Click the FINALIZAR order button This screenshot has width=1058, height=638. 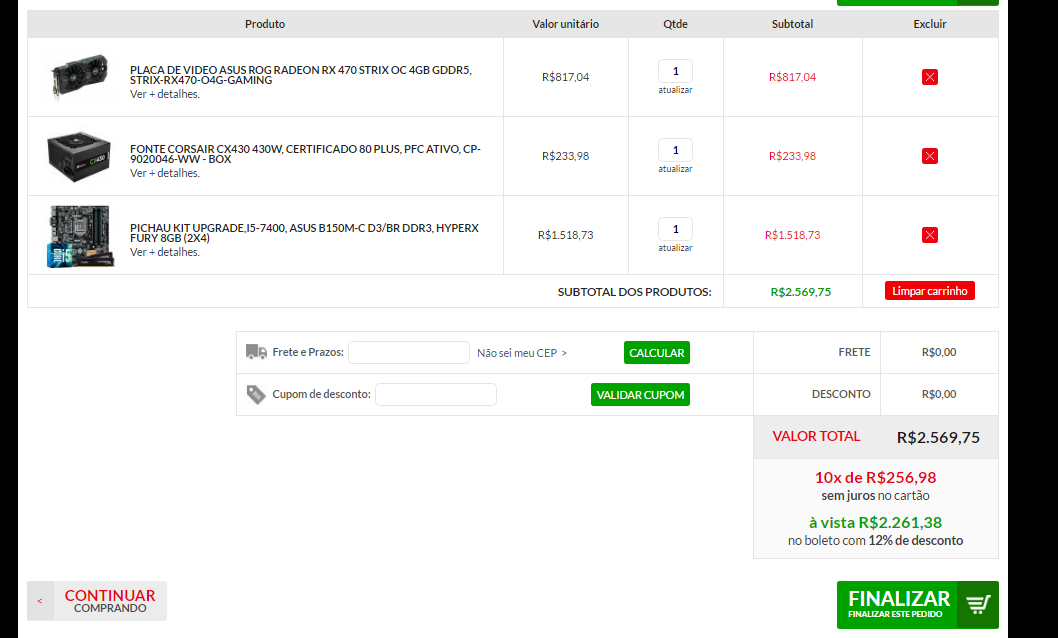pos(918,604)
